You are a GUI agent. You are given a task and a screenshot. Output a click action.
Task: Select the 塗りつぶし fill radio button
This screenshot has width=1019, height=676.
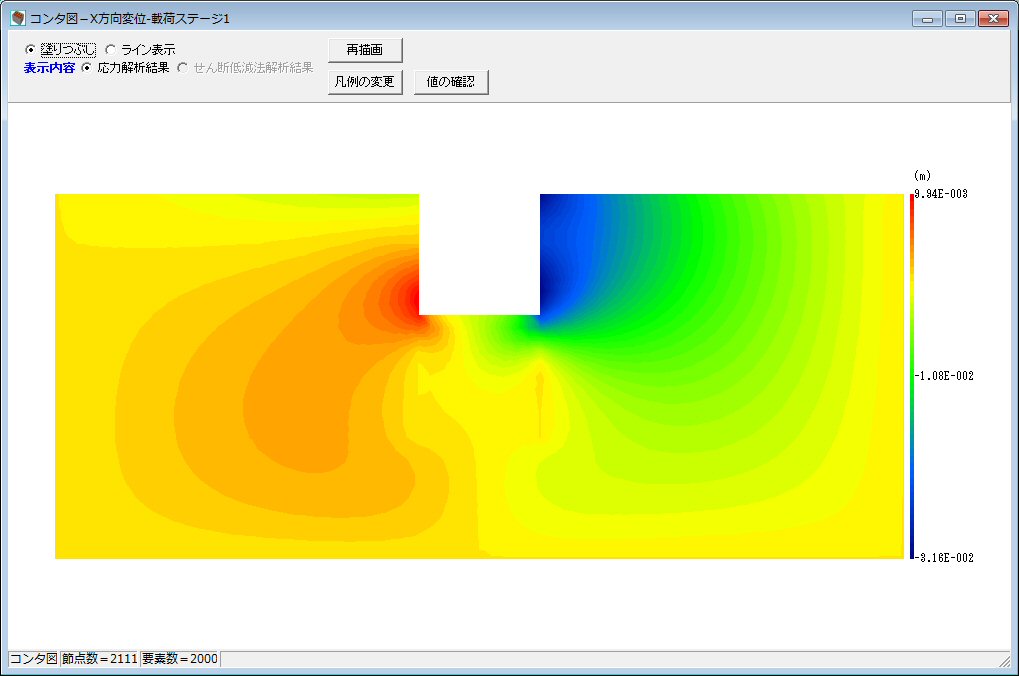click(x=30, y=49)
